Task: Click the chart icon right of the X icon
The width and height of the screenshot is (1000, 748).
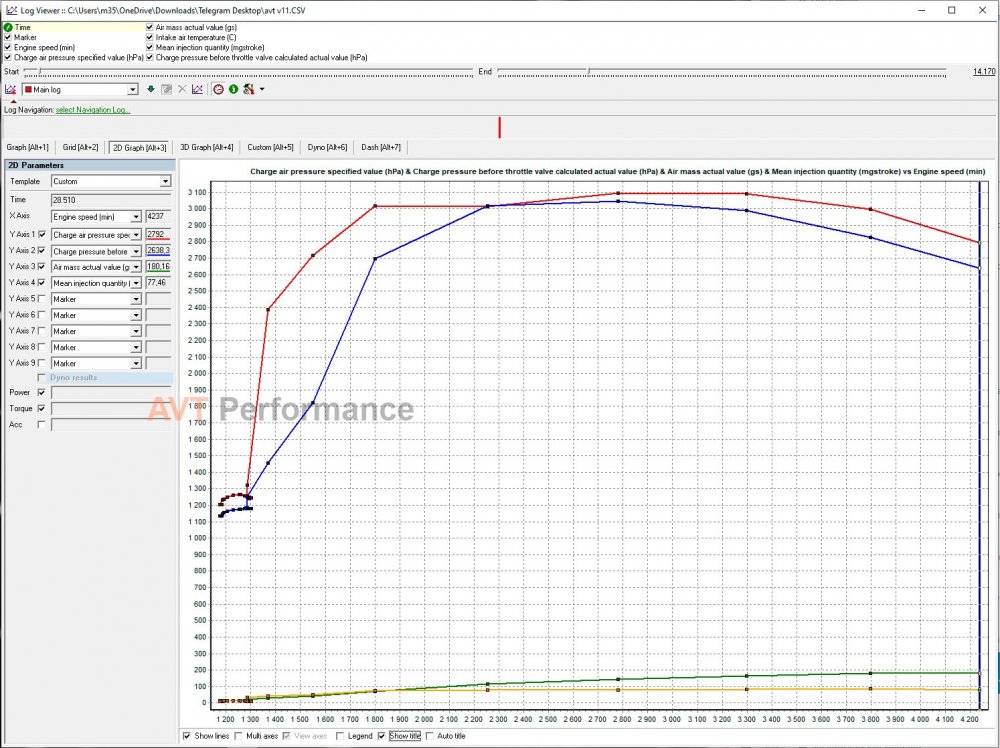Action: pos(197,90)
